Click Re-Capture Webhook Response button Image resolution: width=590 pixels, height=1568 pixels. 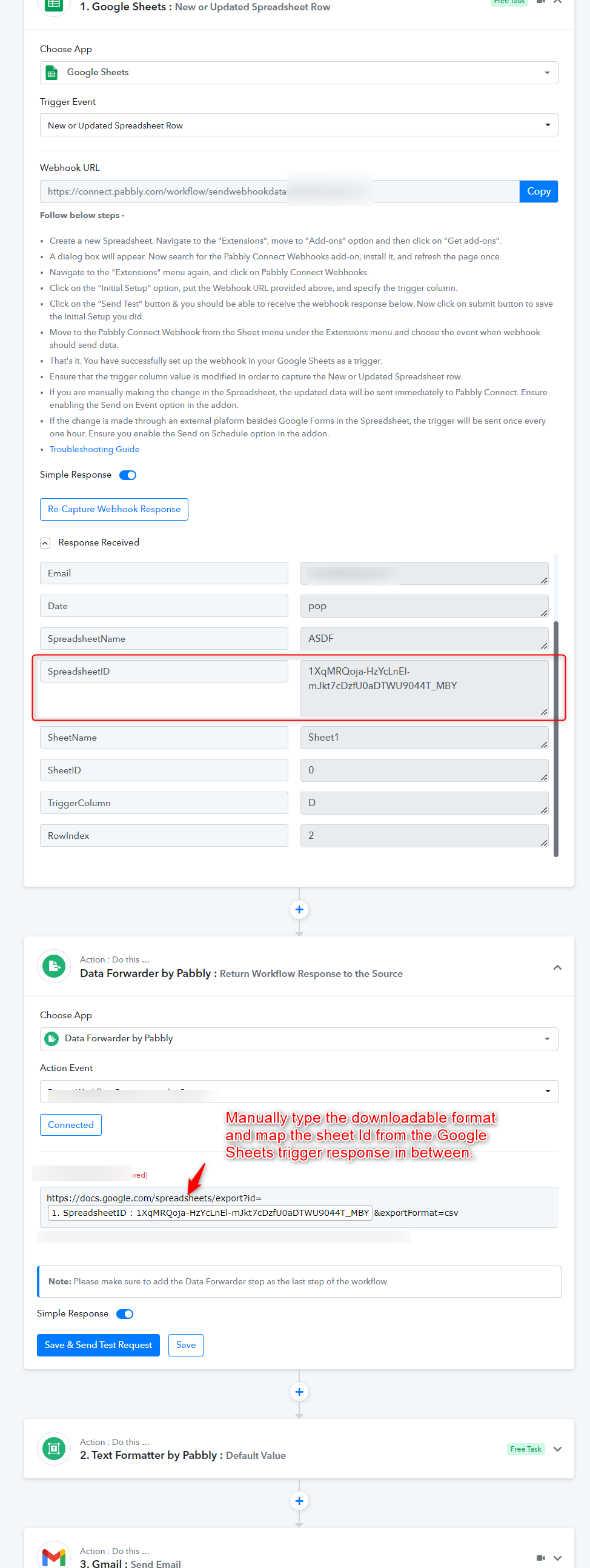(x=114, y=510)
